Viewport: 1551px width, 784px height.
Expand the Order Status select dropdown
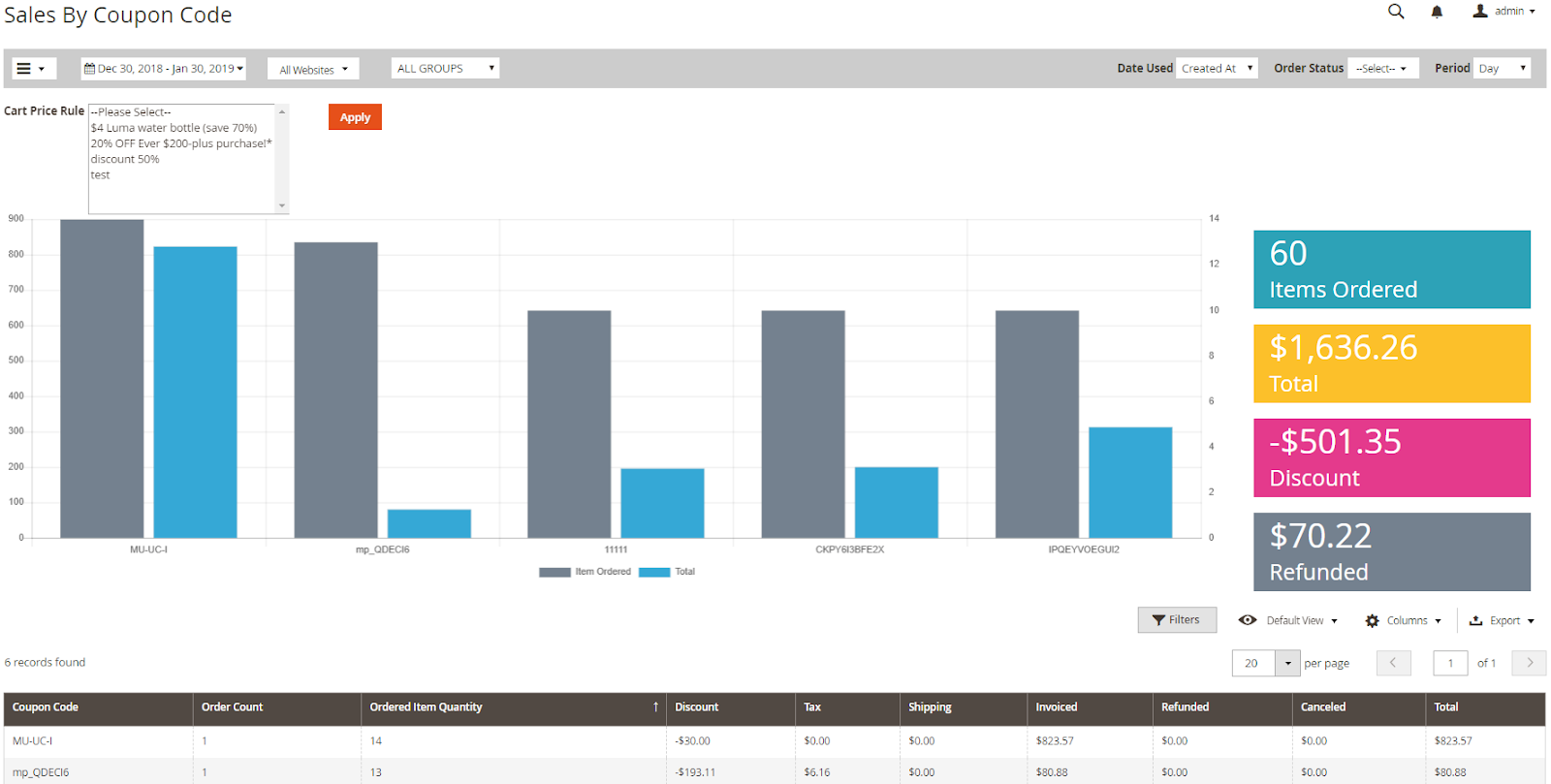[x=1382, y=69]
